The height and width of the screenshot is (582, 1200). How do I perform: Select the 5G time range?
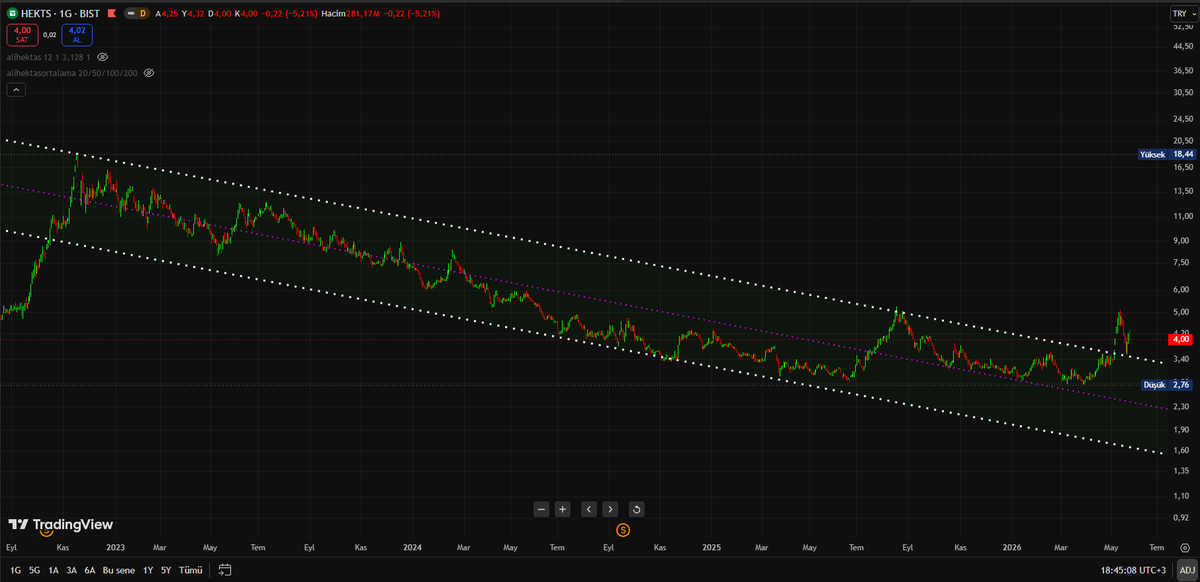pyautogui.click(x=34, y=570)
